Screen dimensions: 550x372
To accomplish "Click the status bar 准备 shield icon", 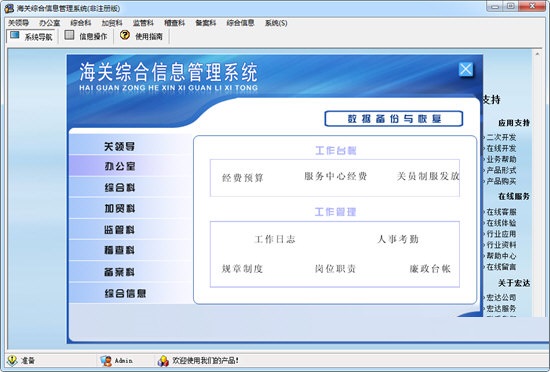I will [x=13, y=360].
